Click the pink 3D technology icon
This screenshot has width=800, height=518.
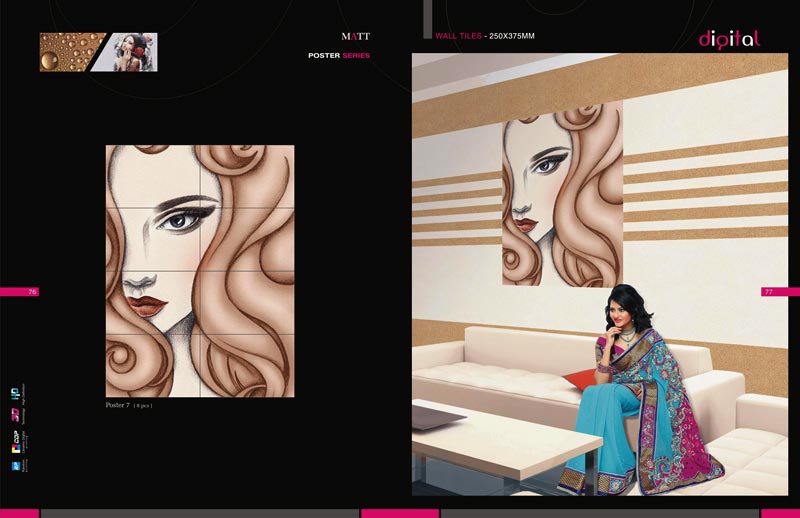pos(16,412)
